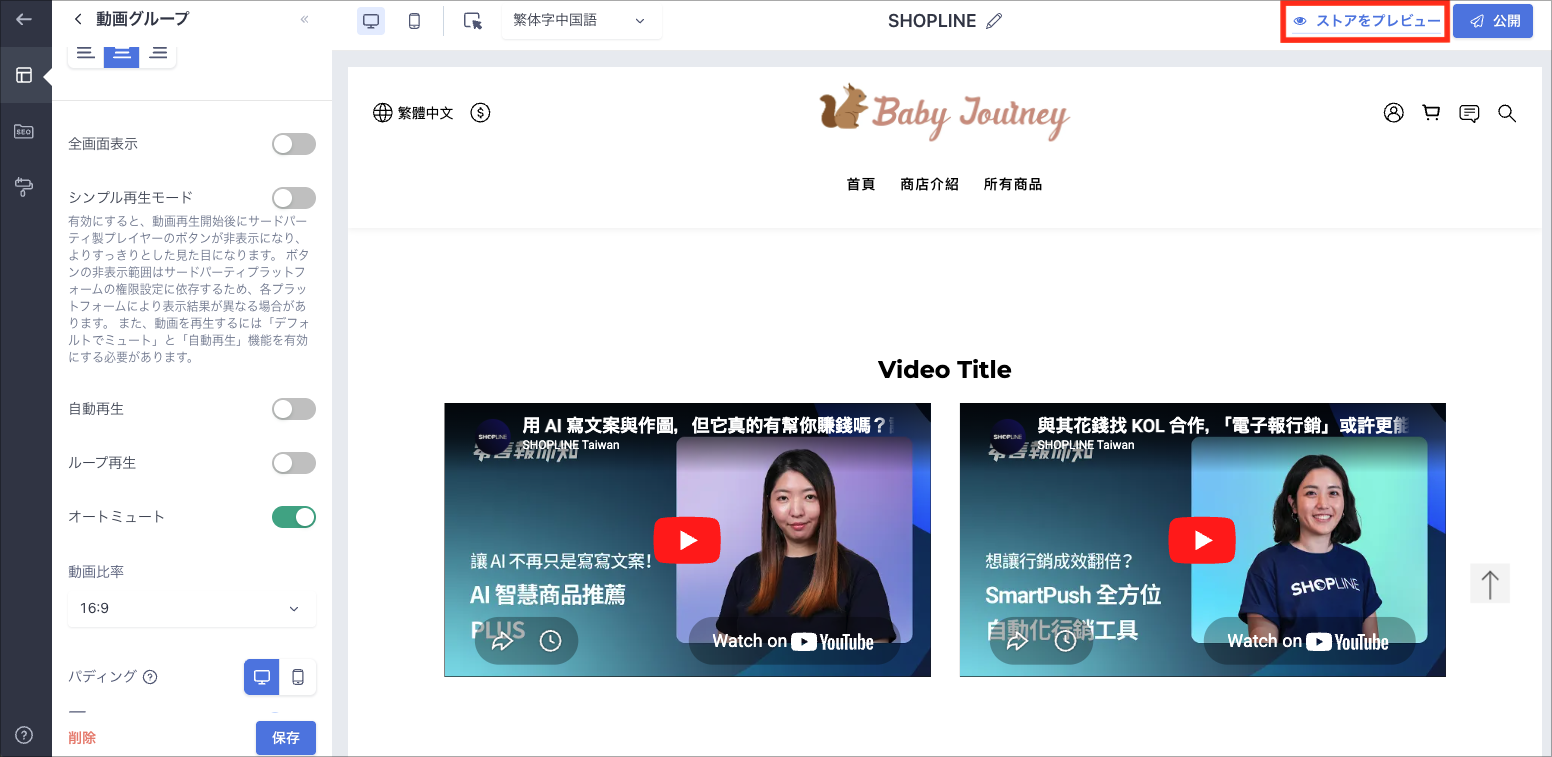The image size is (1552, 757).
Task: Click the 公開 publish button
Action: tap(1493, 21)
